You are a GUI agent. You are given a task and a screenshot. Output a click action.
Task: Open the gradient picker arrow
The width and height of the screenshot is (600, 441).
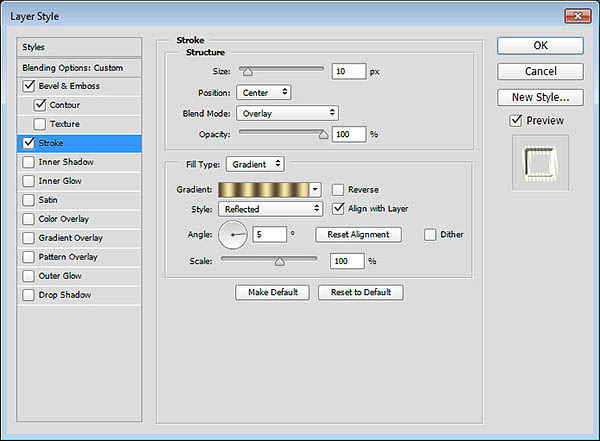(x=315, y=189)
